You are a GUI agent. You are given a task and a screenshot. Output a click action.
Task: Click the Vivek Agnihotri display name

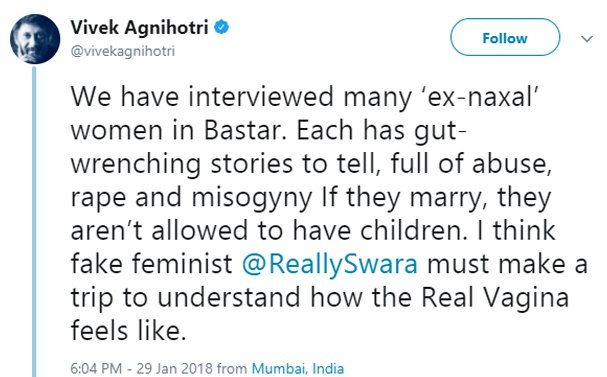(x=139, y=27)
